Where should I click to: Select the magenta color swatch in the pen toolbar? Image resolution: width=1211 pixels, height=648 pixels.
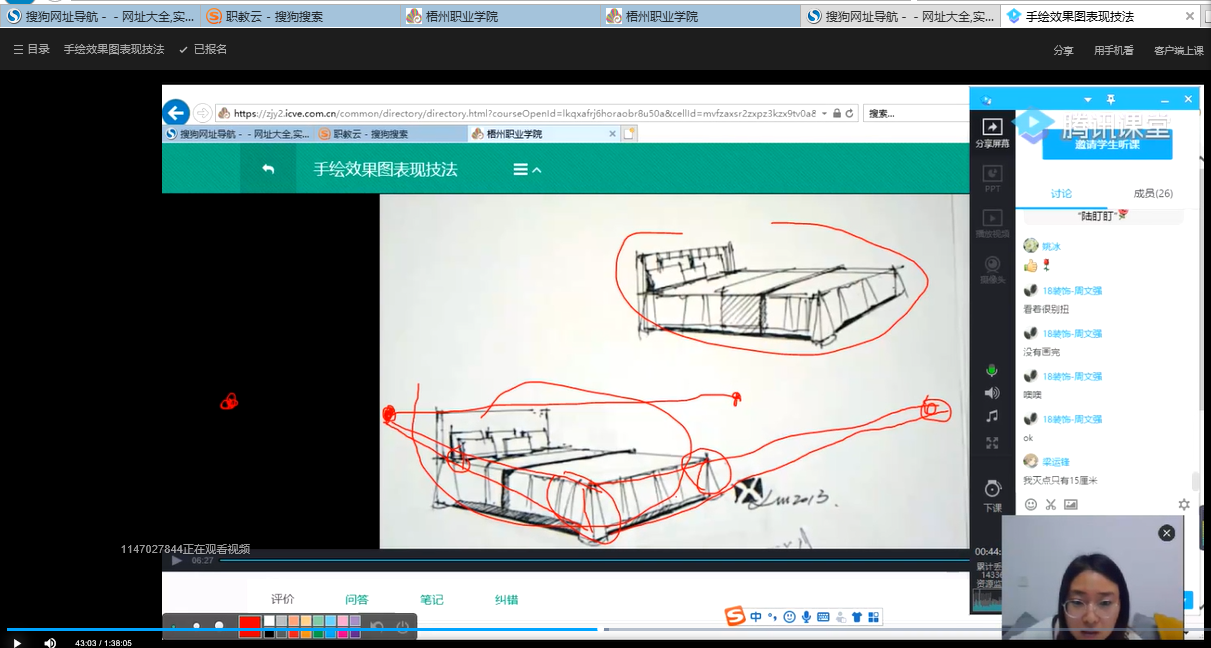coord(343,633)
